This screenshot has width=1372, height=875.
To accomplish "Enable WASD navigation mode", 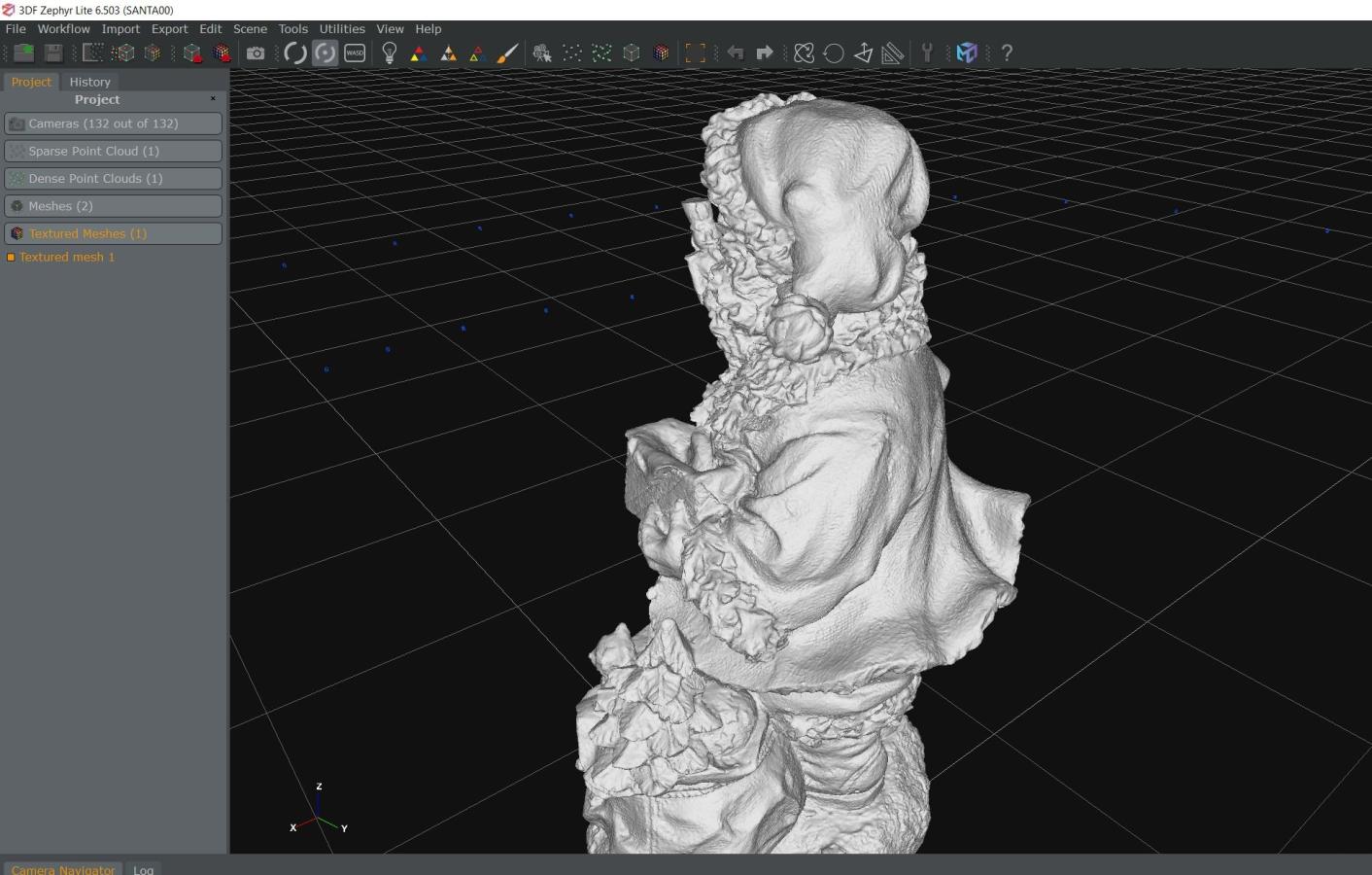I will [355, 53].
